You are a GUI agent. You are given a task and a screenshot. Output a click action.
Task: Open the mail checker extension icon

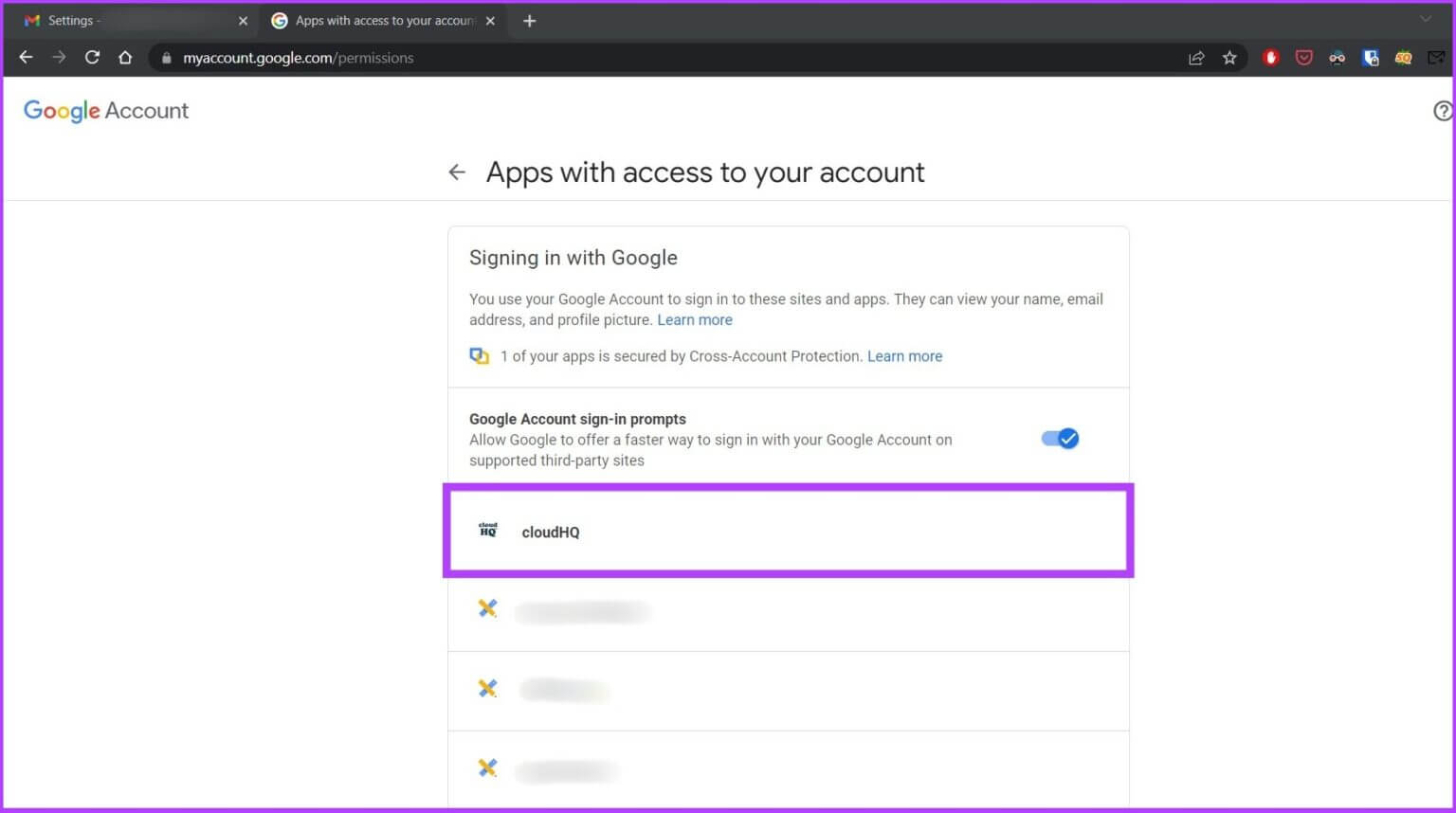1436,58
